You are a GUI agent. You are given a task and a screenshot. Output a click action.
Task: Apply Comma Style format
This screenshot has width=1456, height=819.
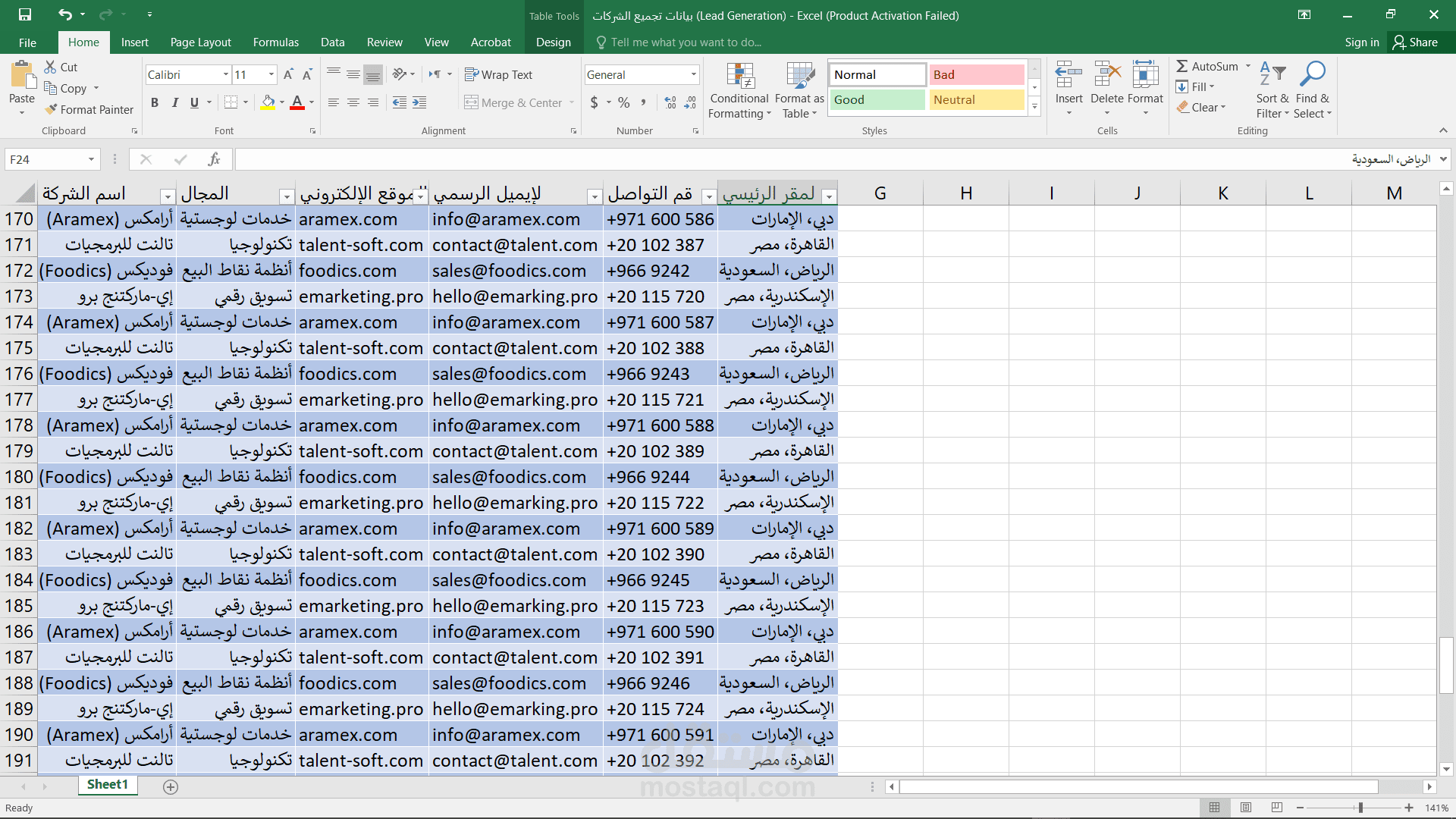(x=643, y=102)
